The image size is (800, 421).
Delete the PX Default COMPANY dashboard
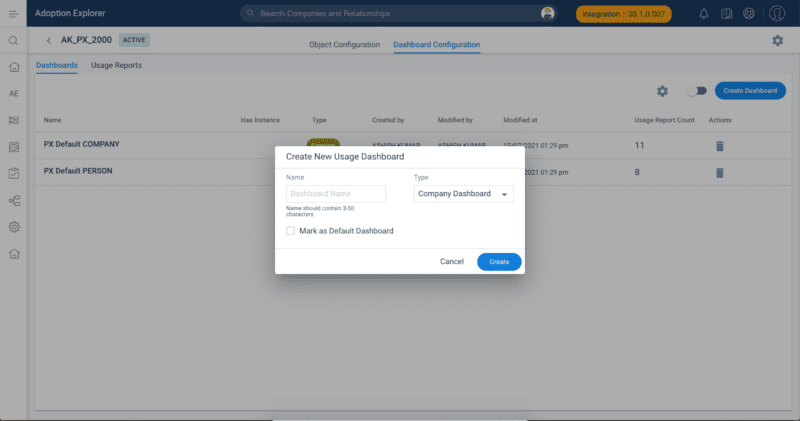718,146
